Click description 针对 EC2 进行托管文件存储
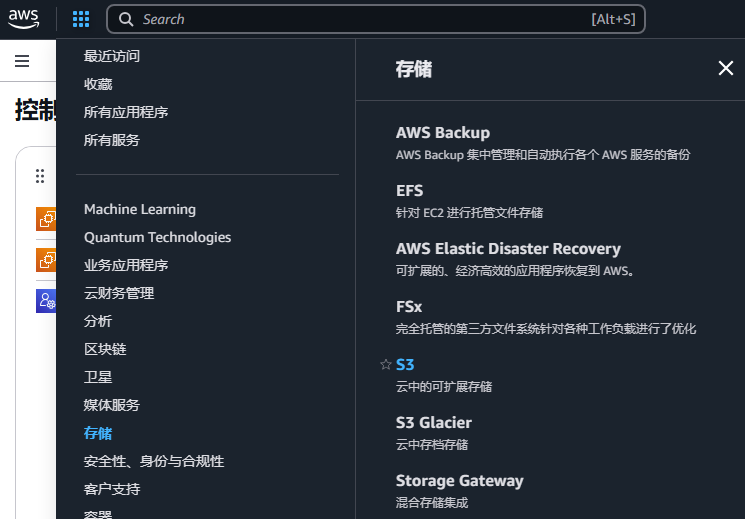Screen dimensions: 745x519 [x=469, y=212]
